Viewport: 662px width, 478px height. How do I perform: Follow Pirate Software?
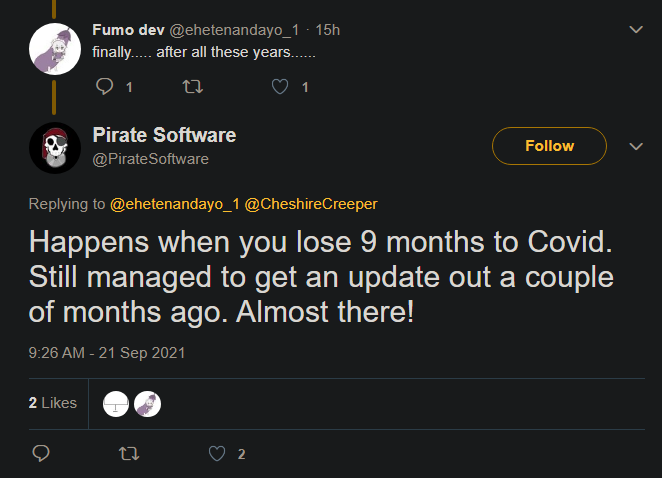coord(549,146)
